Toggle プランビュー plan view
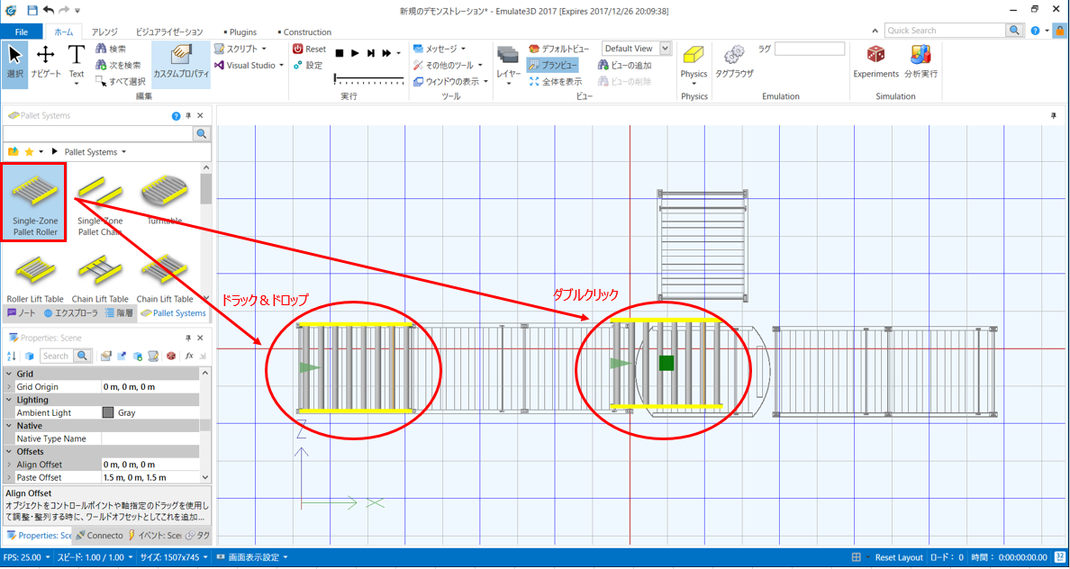The height and width of the screenshot is (569, 1070). coord(553,65)
